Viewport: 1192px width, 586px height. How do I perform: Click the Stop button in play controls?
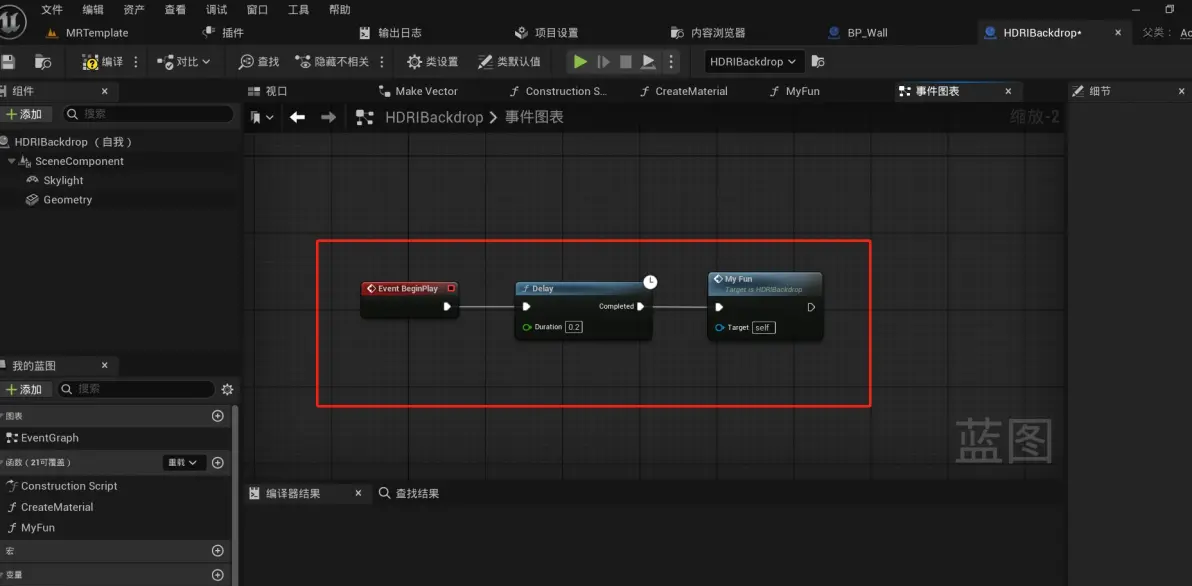(626, 62)
